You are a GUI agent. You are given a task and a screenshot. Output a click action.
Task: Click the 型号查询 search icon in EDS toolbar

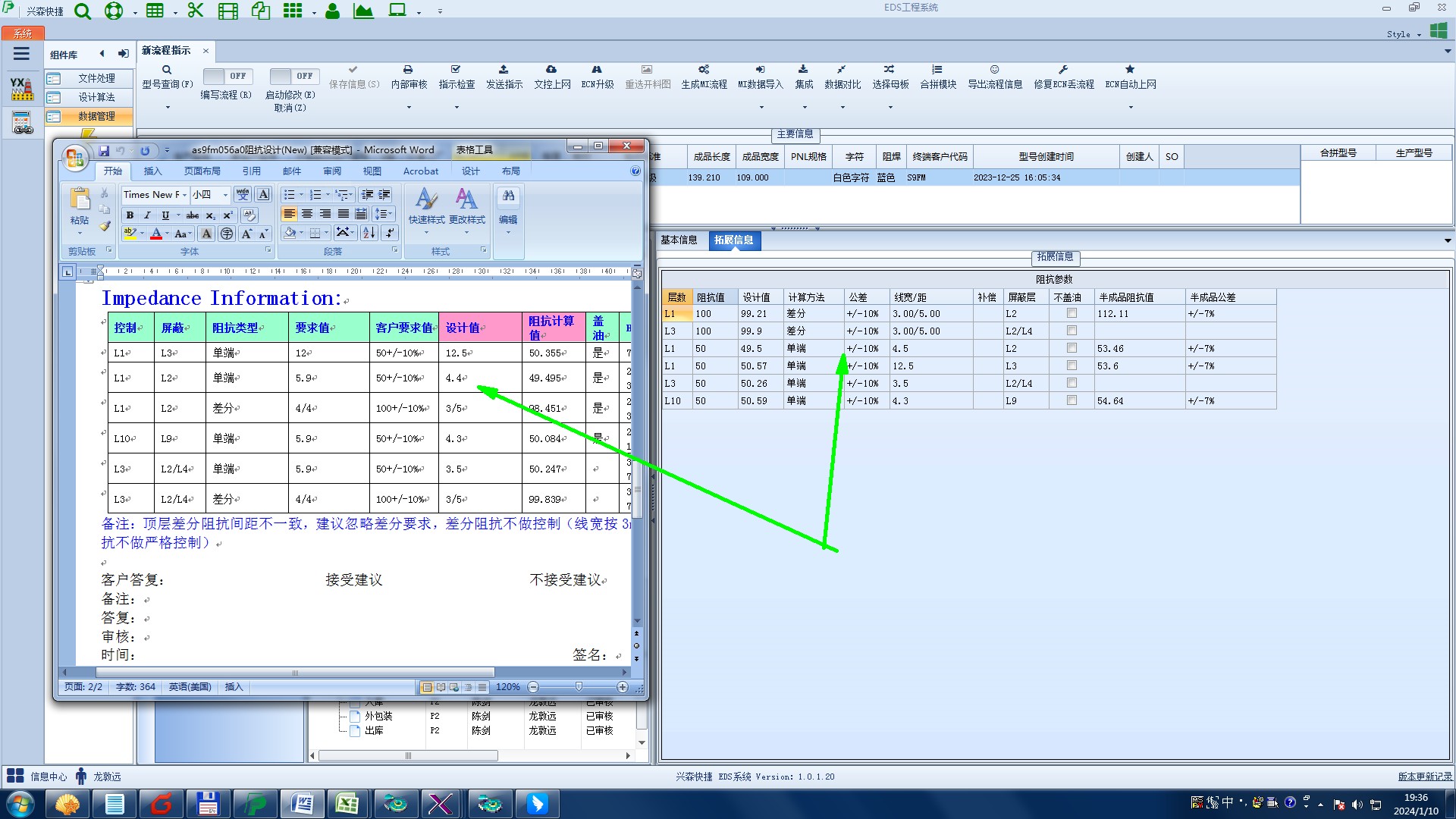(x=167, y=70)
